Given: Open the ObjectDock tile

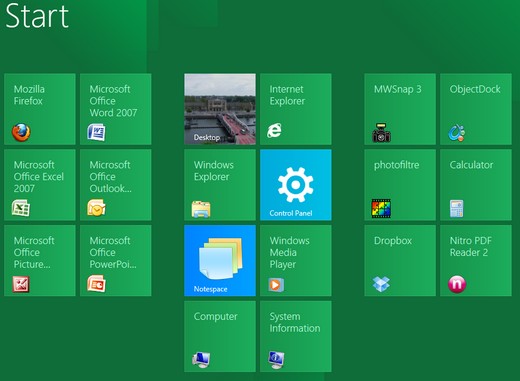Looking at the screenshot, I should tap(476, 109).
